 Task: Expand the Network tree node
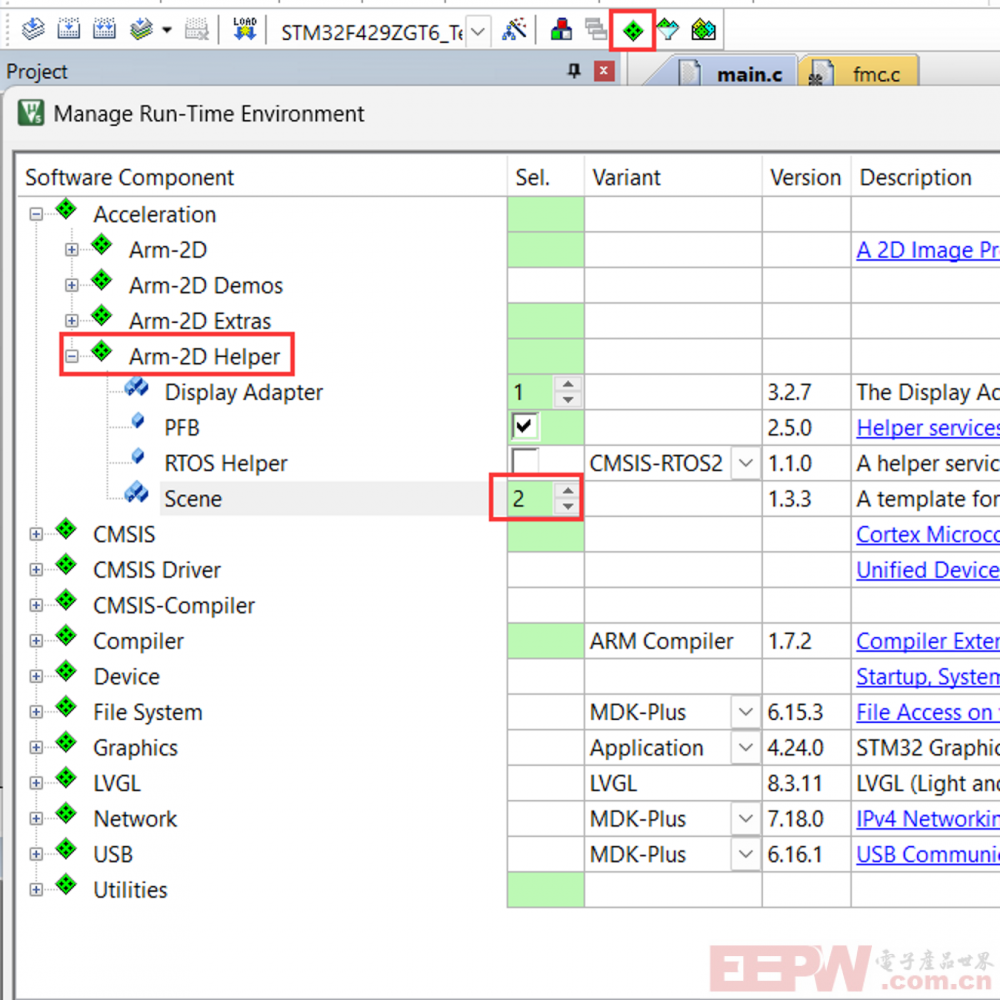click(x=36, y=819)
